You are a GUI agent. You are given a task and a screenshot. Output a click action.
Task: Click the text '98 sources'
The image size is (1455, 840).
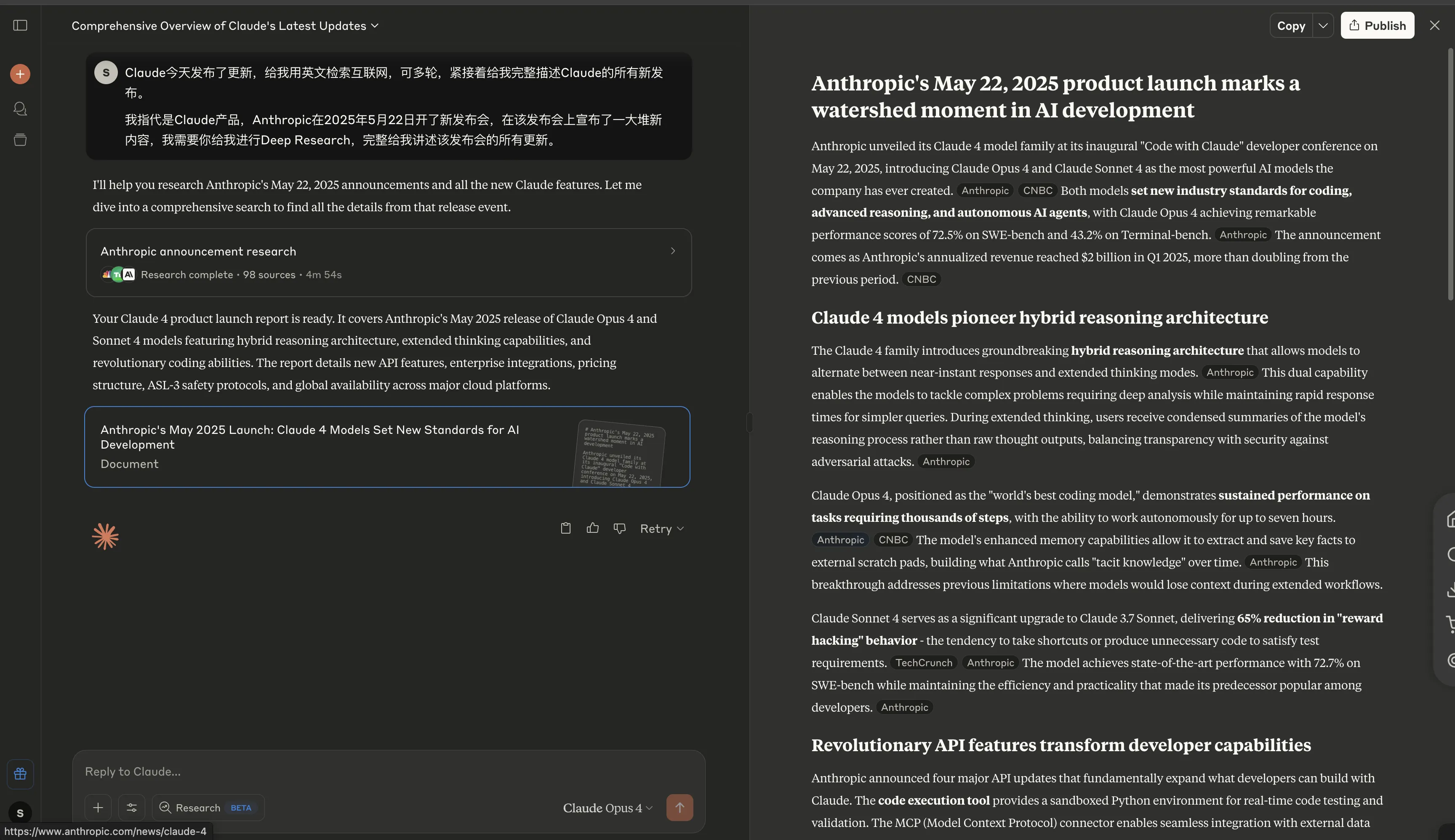coord(269,275)
